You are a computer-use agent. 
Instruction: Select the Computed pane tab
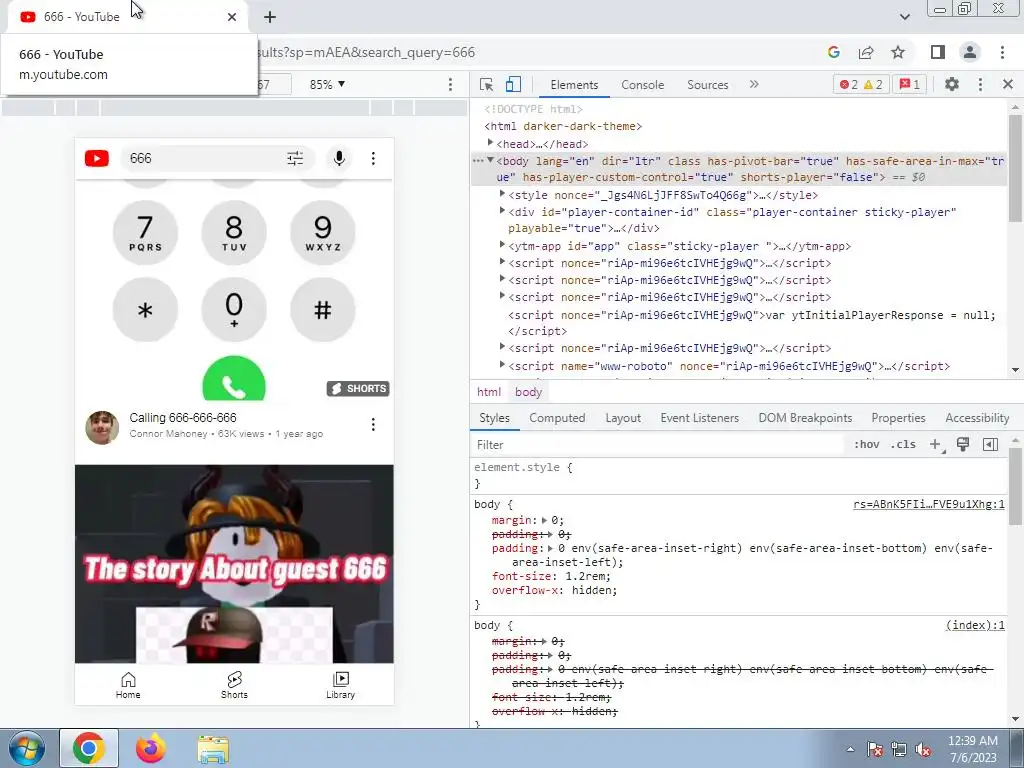point(557,418)
